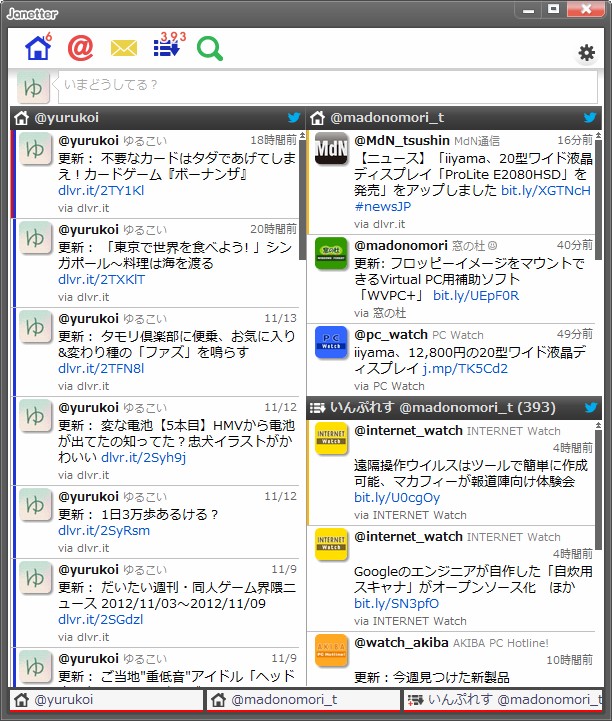Click username @watch_akiba
The image size is (612, 721).
[x=401, y=642]
